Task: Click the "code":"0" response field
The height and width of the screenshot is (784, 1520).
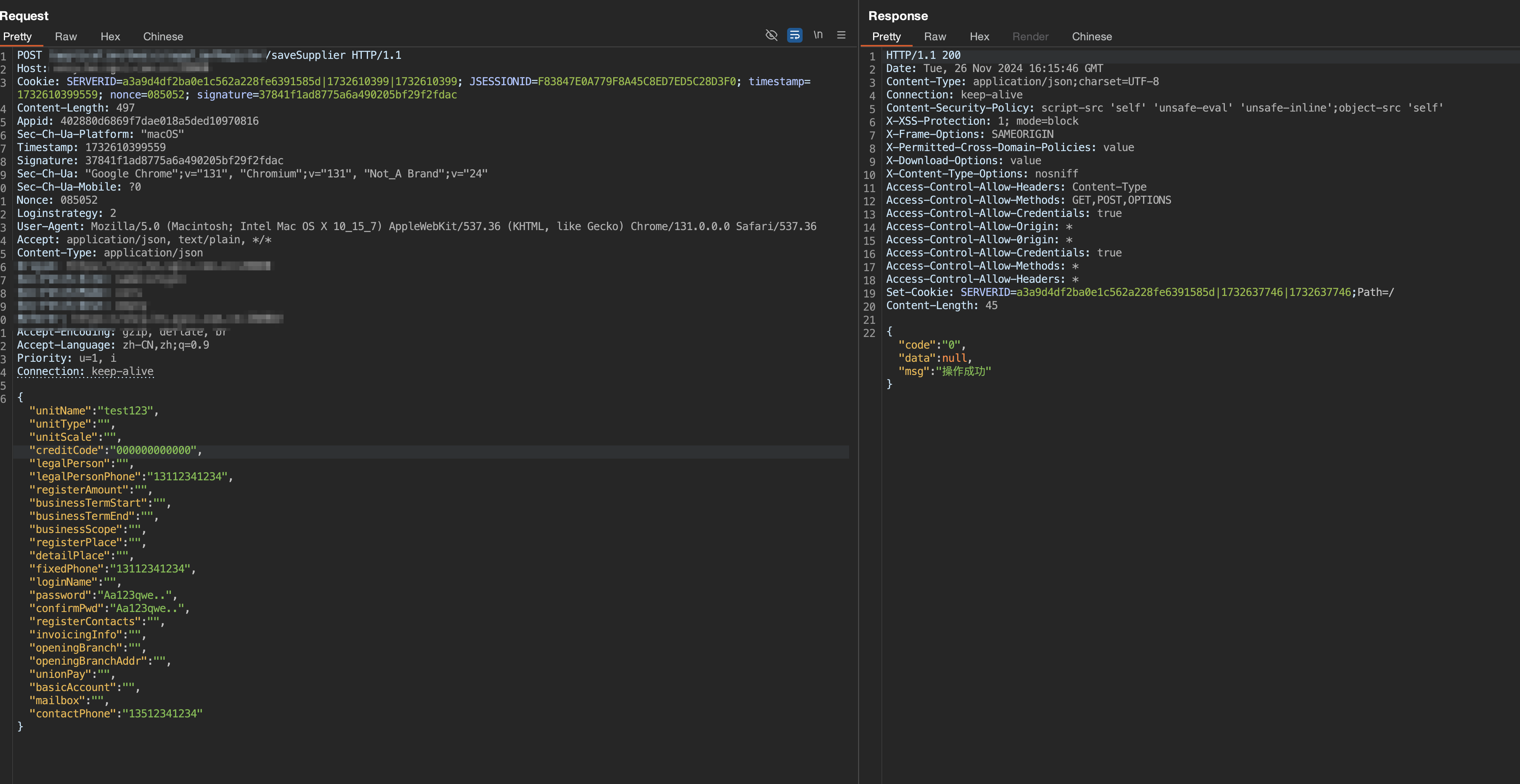Action: tap(932, 345)
